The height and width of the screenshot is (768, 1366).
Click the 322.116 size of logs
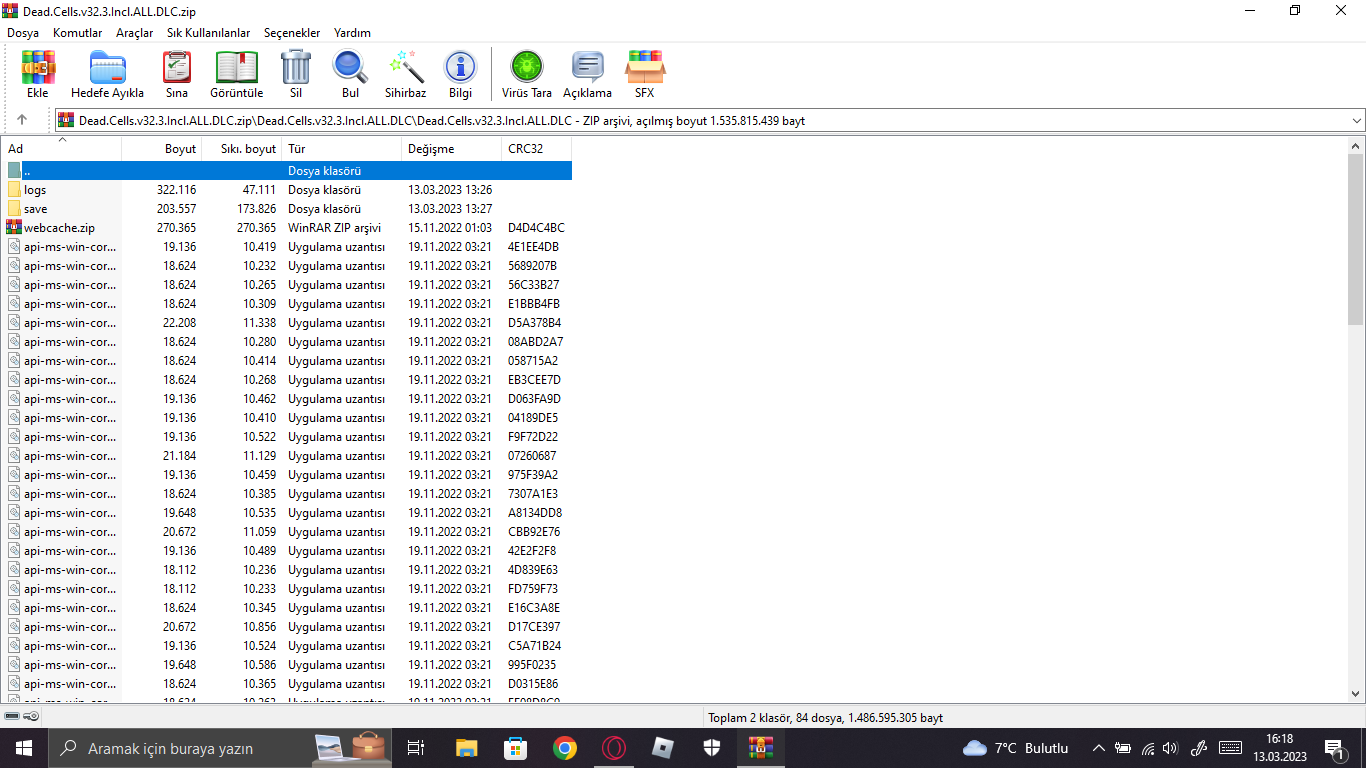[x=176, y=190]
